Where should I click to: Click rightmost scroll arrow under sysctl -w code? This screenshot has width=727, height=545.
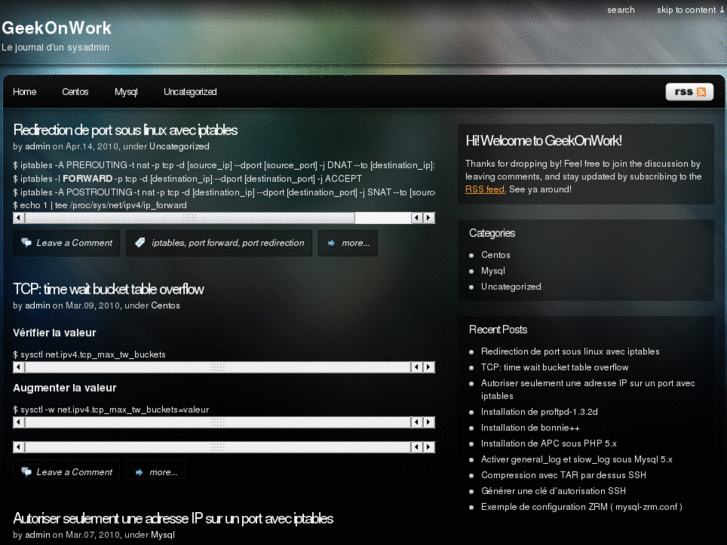429,422
